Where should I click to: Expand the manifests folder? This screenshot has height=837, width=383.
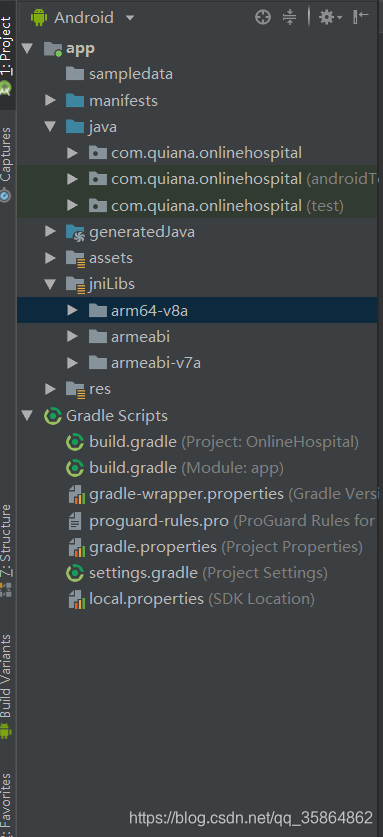50,100
